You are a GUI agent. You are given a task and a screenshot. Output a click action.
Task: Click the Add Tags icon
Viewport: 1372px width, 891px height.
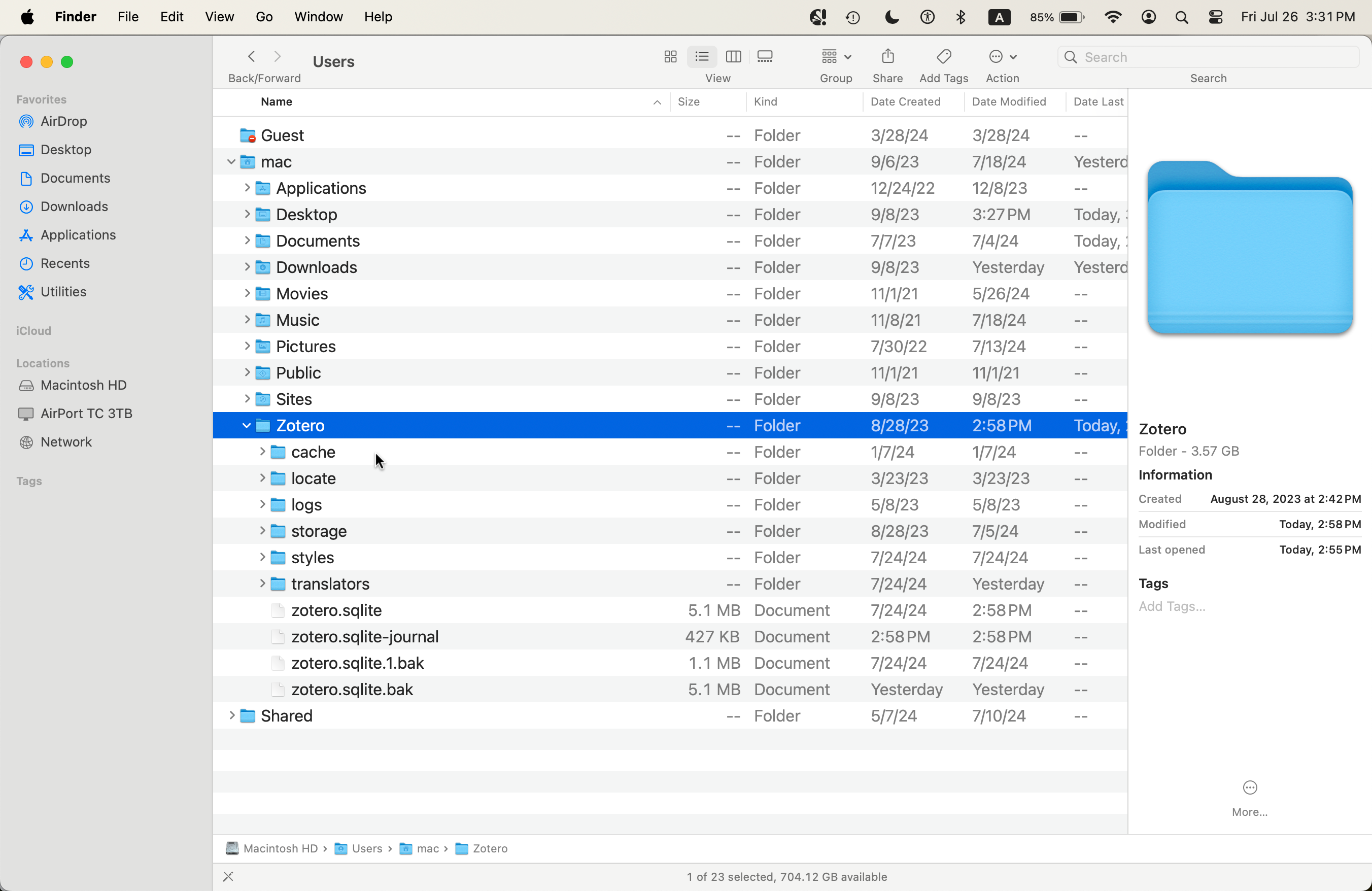pos(944,56)
